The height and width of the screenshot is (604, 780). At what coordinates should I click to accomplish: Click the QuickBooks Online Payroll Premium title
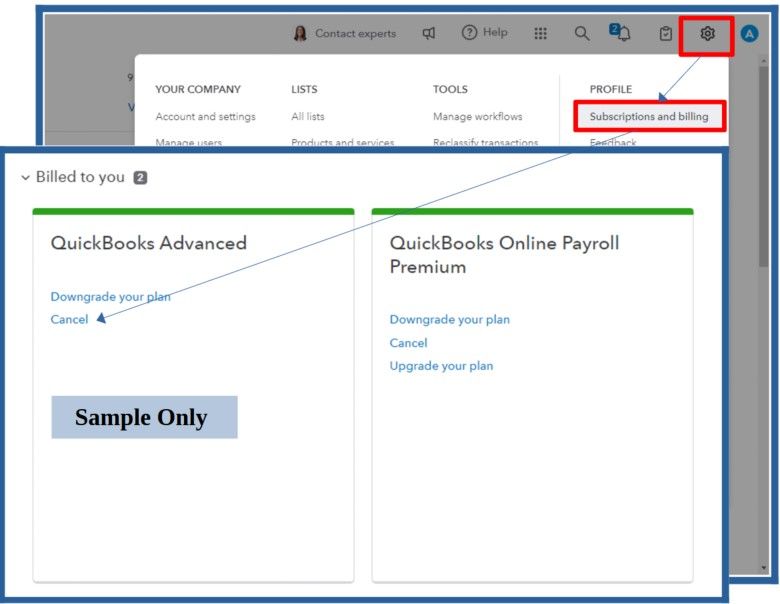point(504,255)
